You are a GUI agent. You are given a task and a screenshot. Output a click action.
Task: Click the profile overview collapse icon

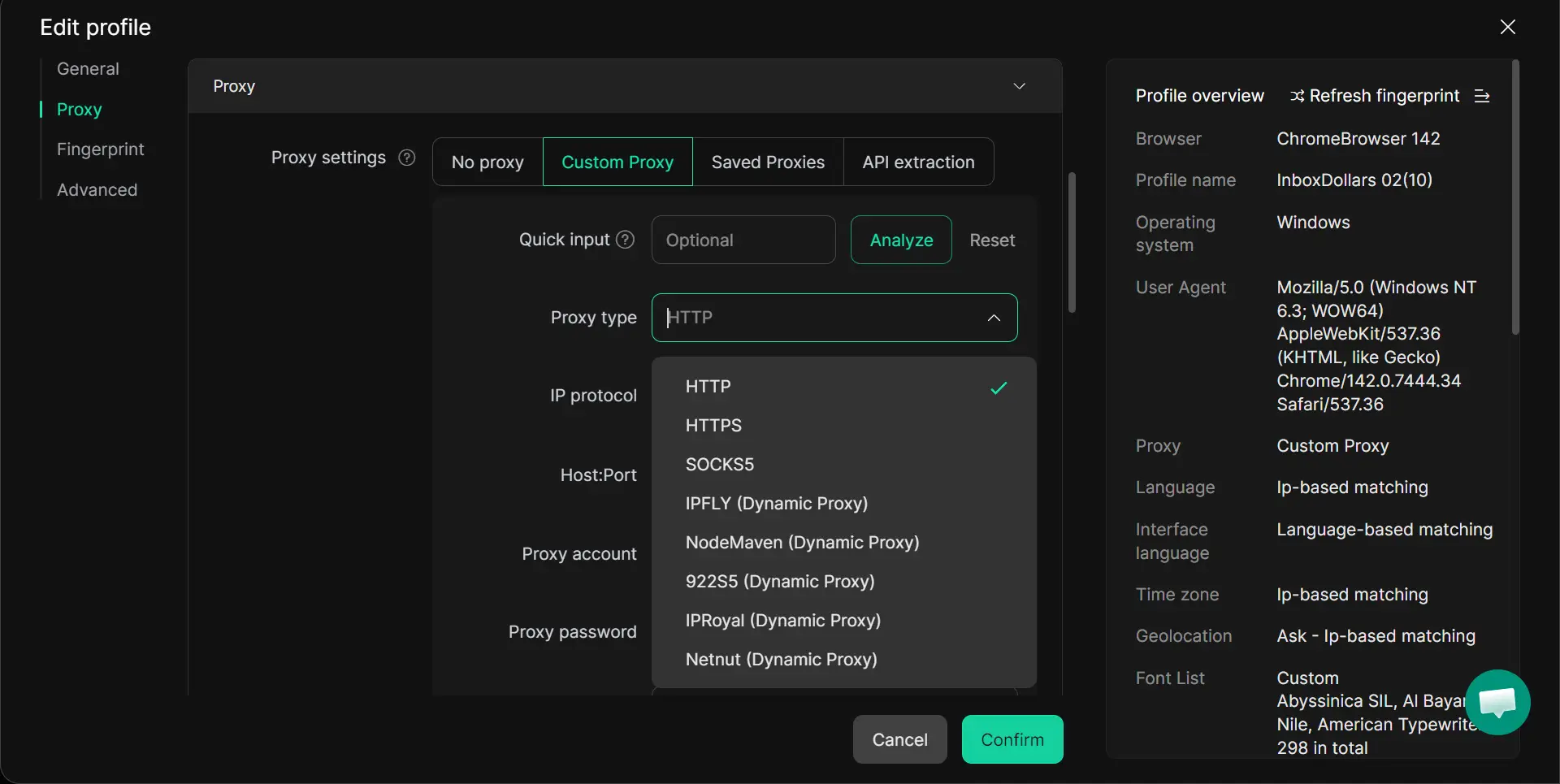[x=1482, y=96]
